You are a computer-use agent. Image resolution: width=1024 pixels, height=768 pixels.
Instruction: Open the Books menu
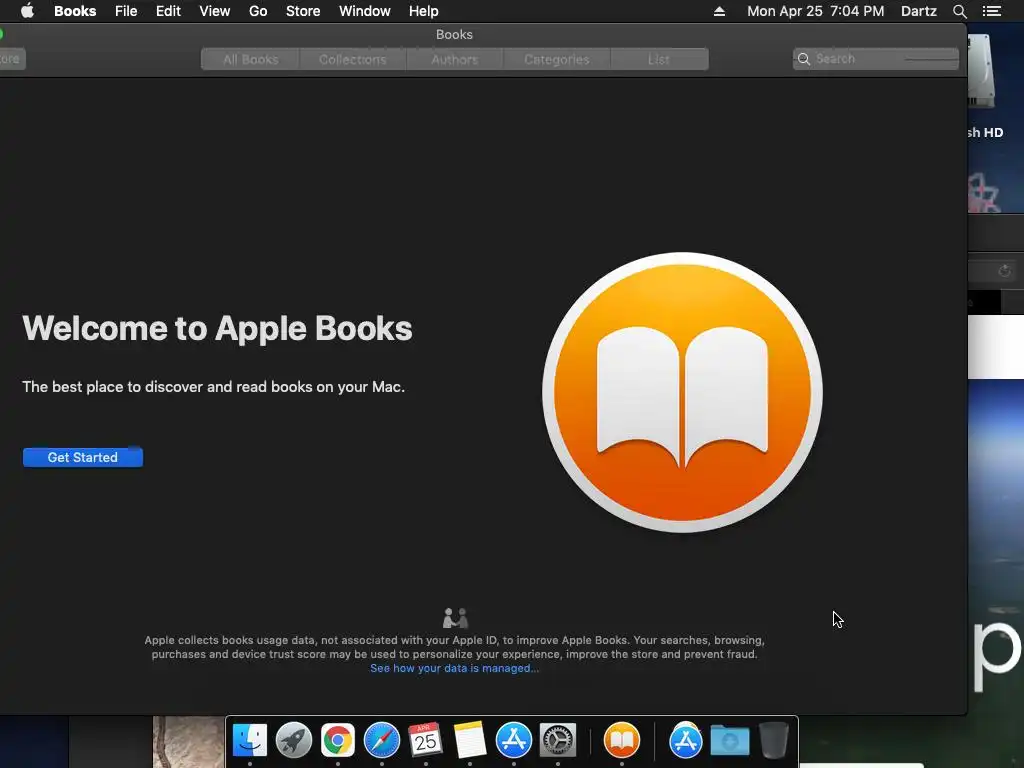coord(75,11)
